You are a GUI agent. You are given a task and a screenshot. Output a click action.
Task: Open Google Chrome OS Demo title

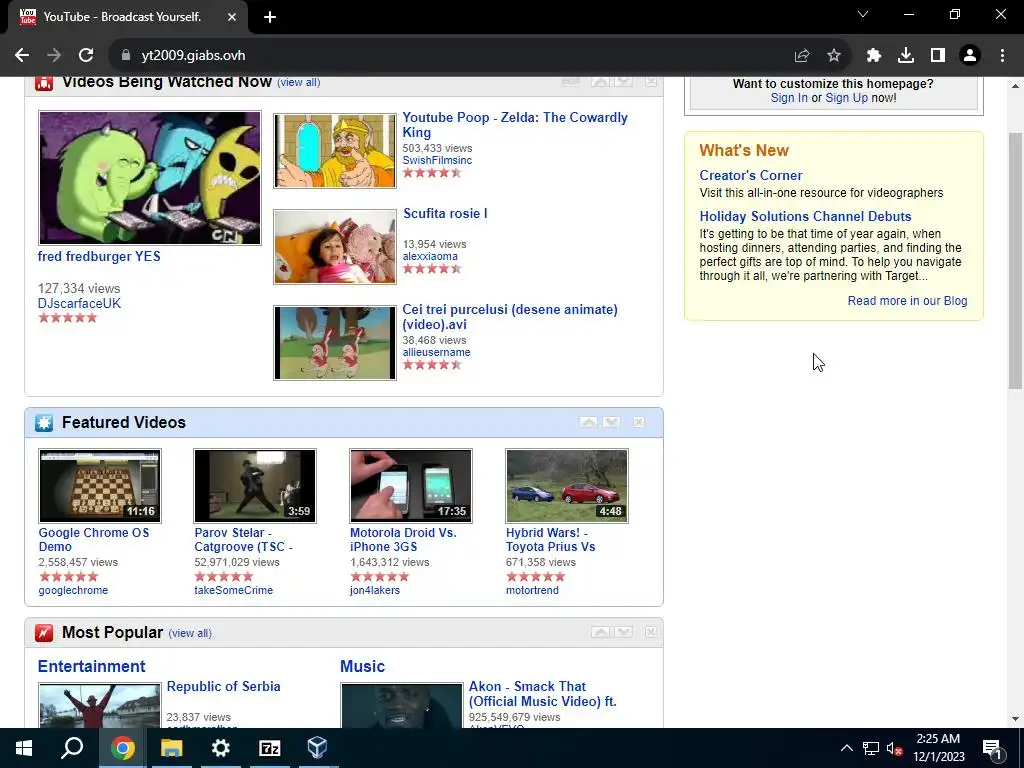pos(93,540)
